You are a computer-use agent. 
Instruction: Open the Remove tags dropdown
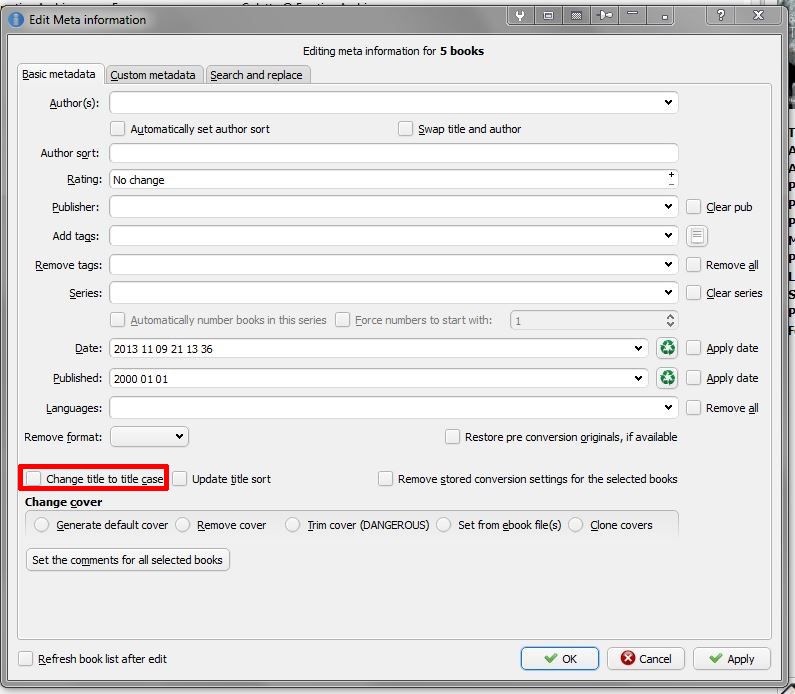[668, 264]
